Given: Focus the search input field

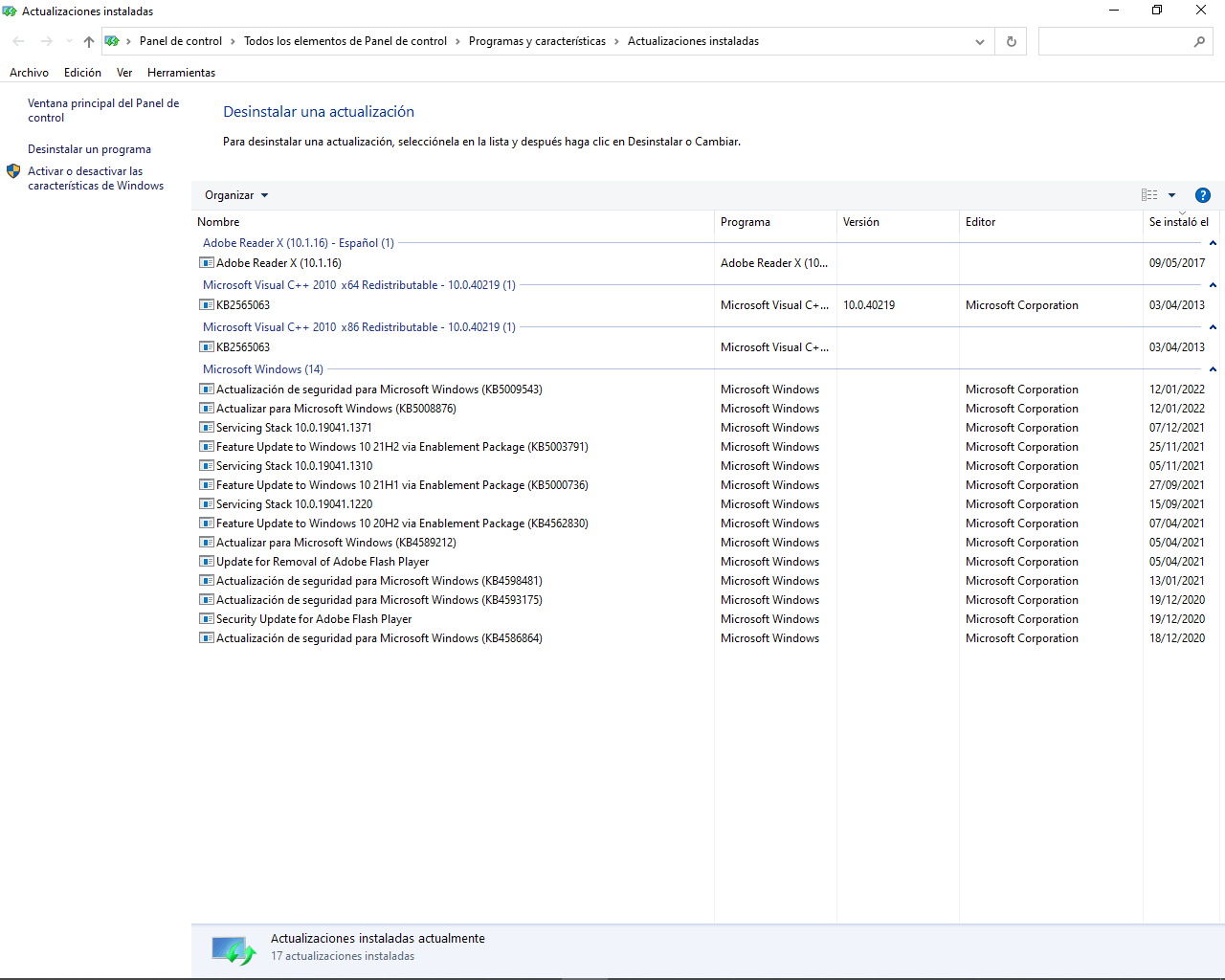Looking at the screenshot, I should (1115, 41).
